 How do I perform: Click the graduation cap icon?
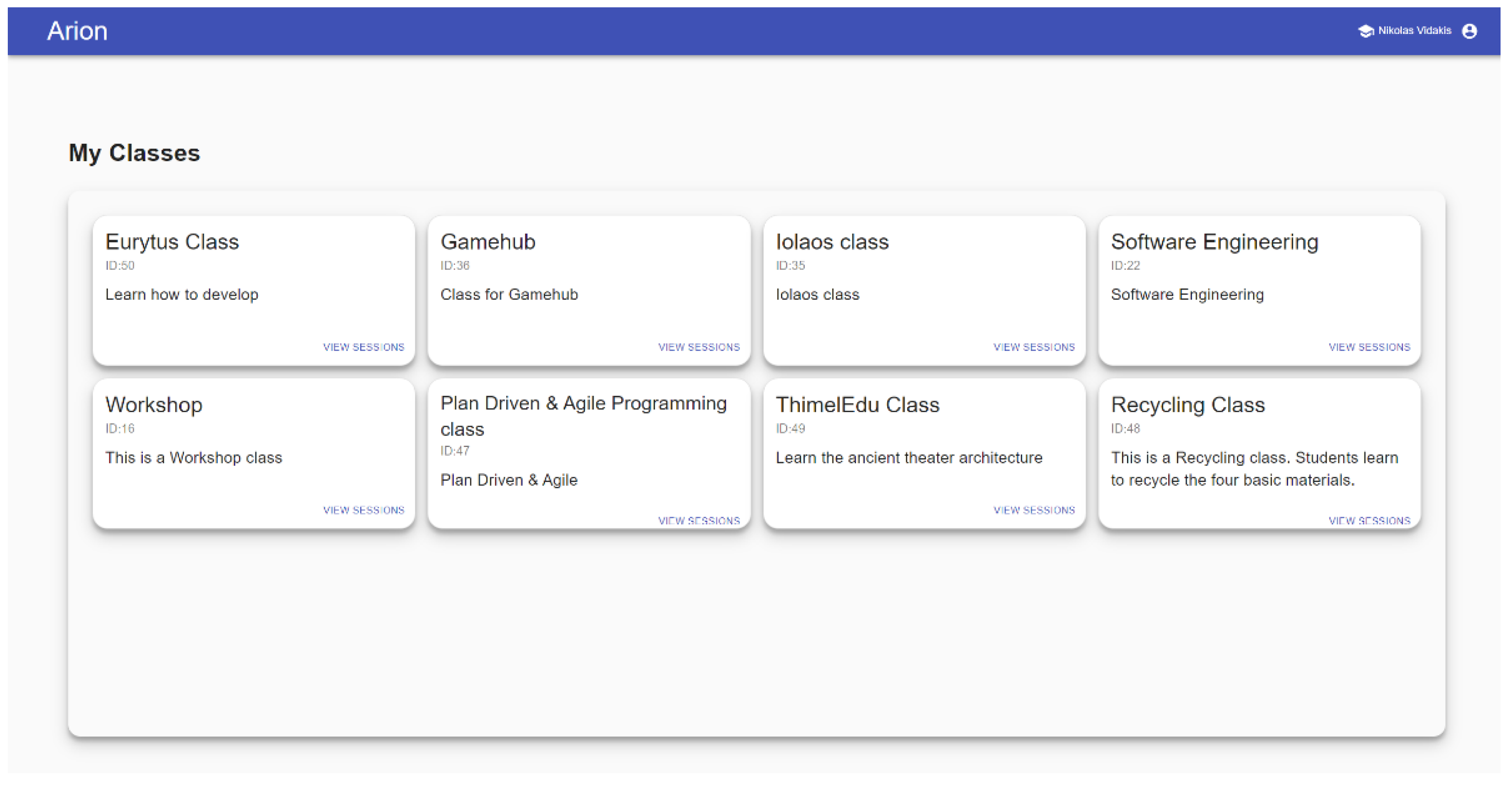1365,31
